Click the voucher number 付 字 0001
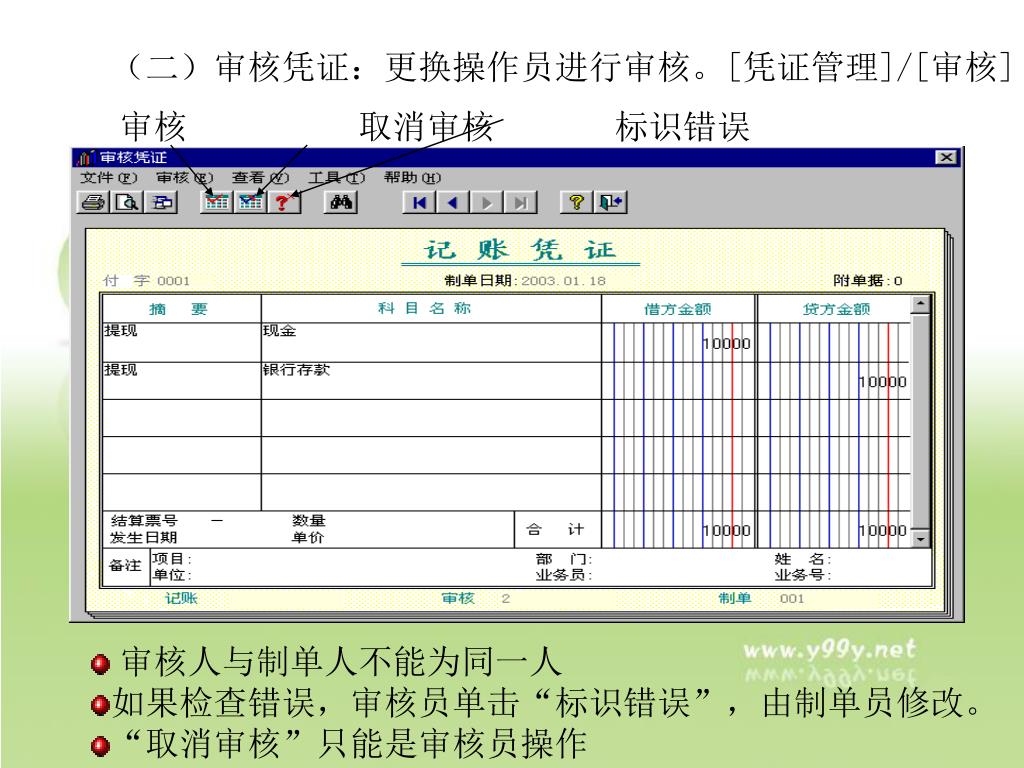Image resolution: width=1024 pixels, height=768 pixels. click(146, 281)
